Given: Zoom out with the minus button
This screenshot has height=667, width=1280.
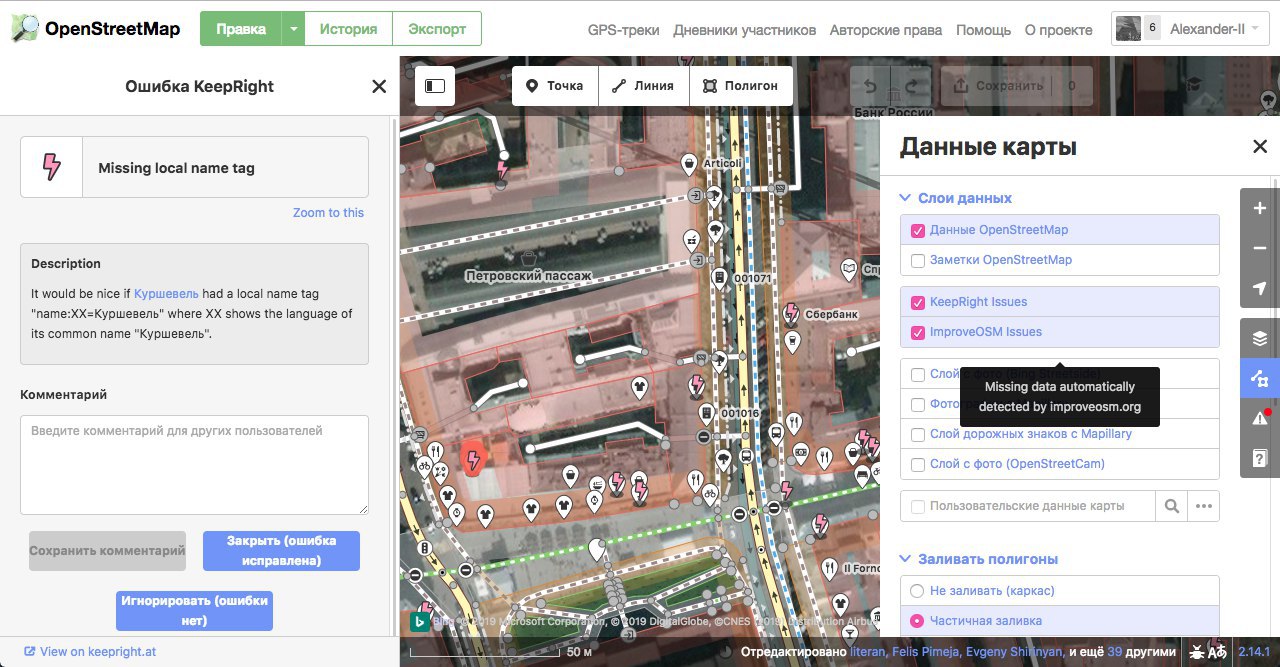Looking at the screenshot, I should [x=1259, y=248].
